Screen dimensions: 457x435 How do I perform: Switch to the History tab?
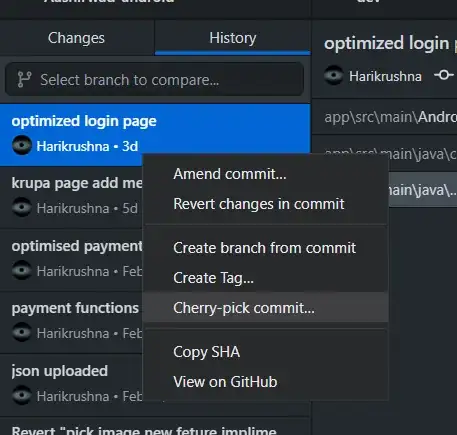click(233, 38)
